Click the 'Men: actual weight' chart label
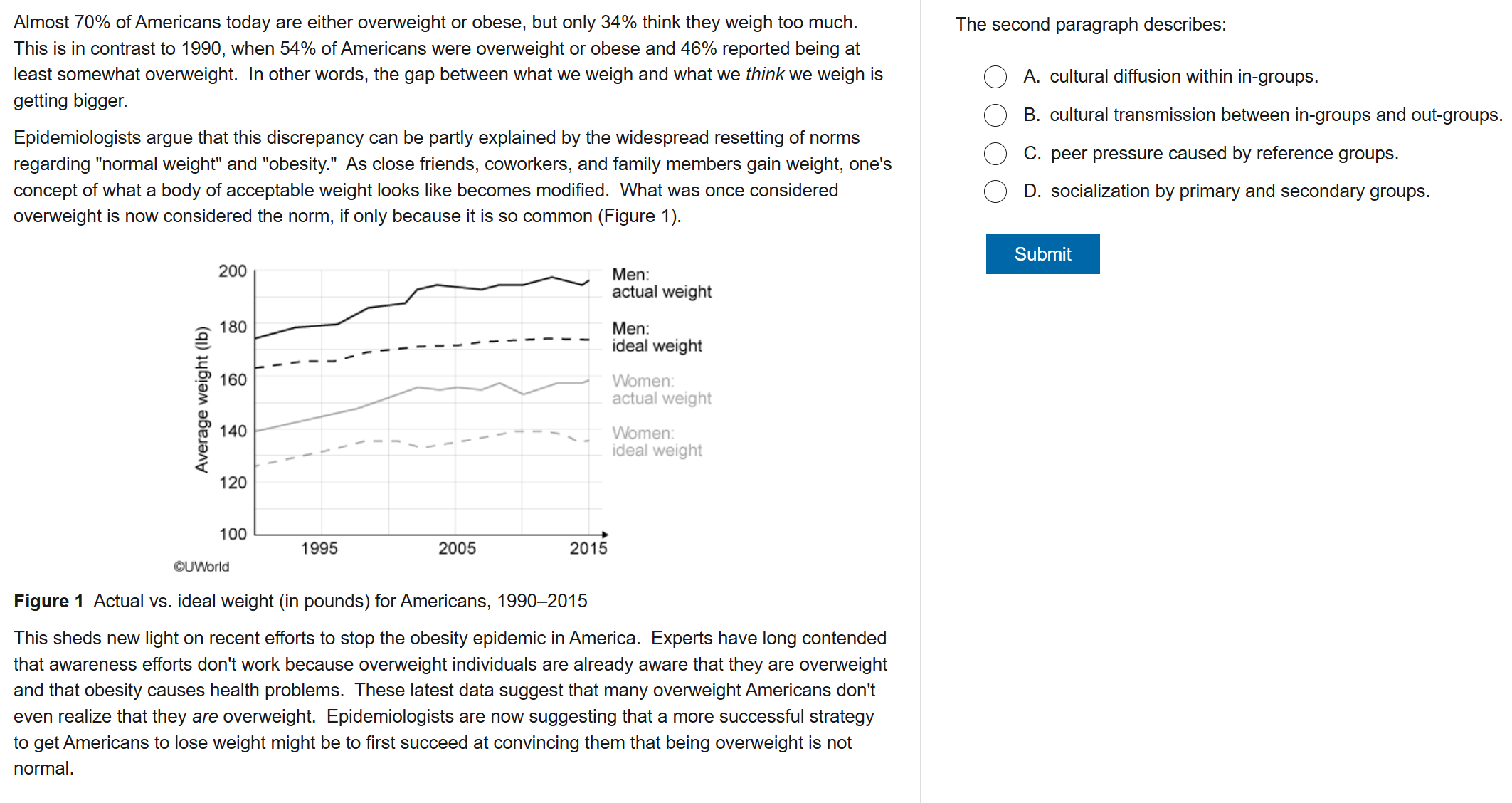1512x803 pixels. (661, 283)
